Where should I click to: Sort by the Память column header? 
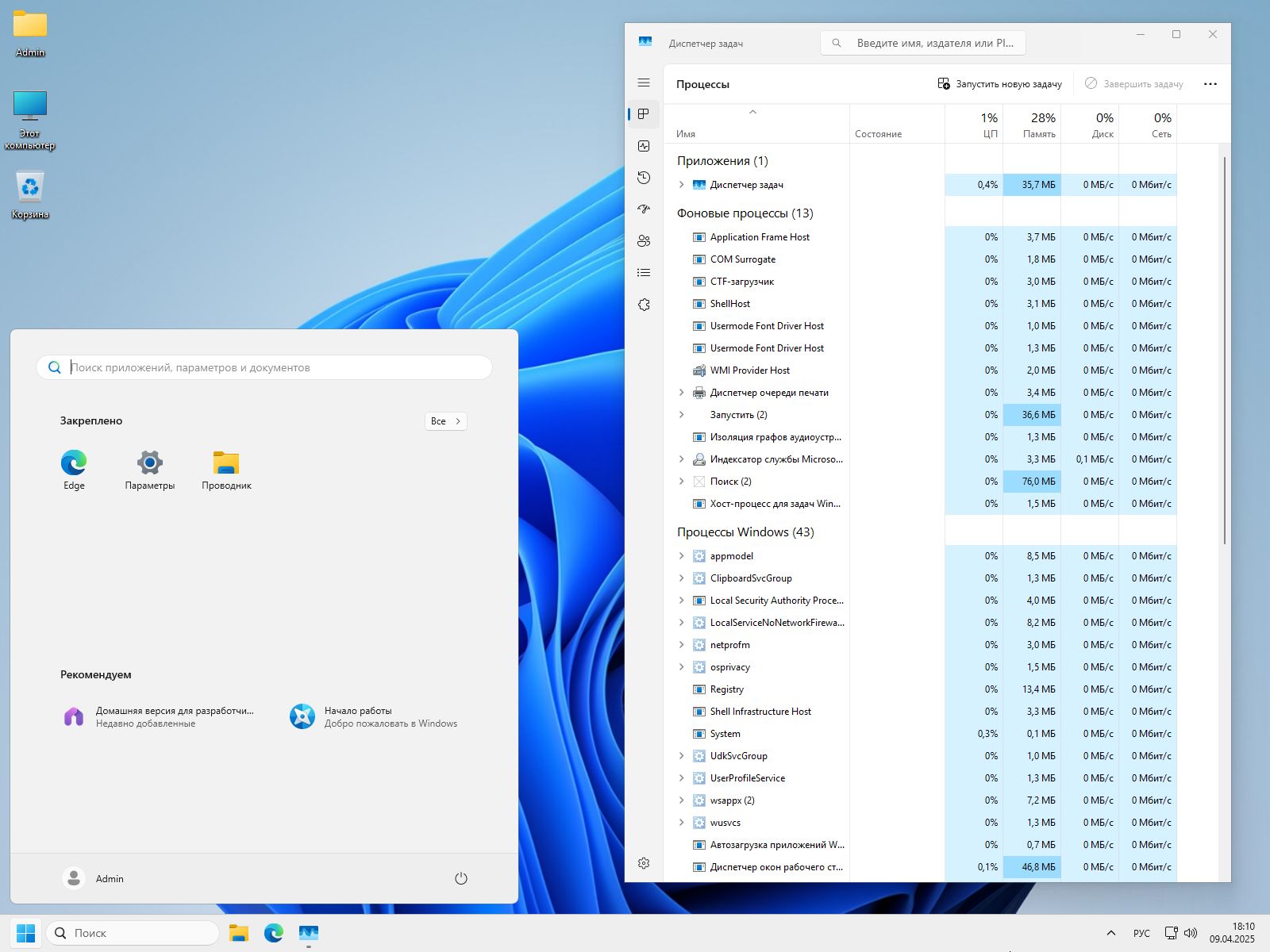[x=1032, y=124]
